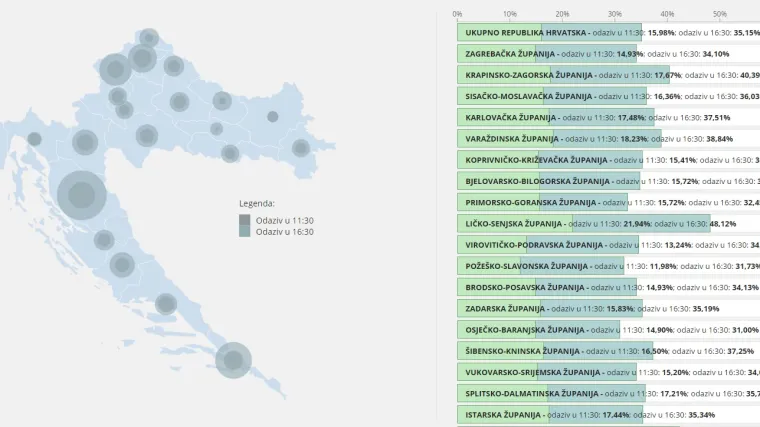Image resolution: width=760 pixels, height=427 pixels.
Task: Select the Istarska županija bar
Action: (550, 415)
